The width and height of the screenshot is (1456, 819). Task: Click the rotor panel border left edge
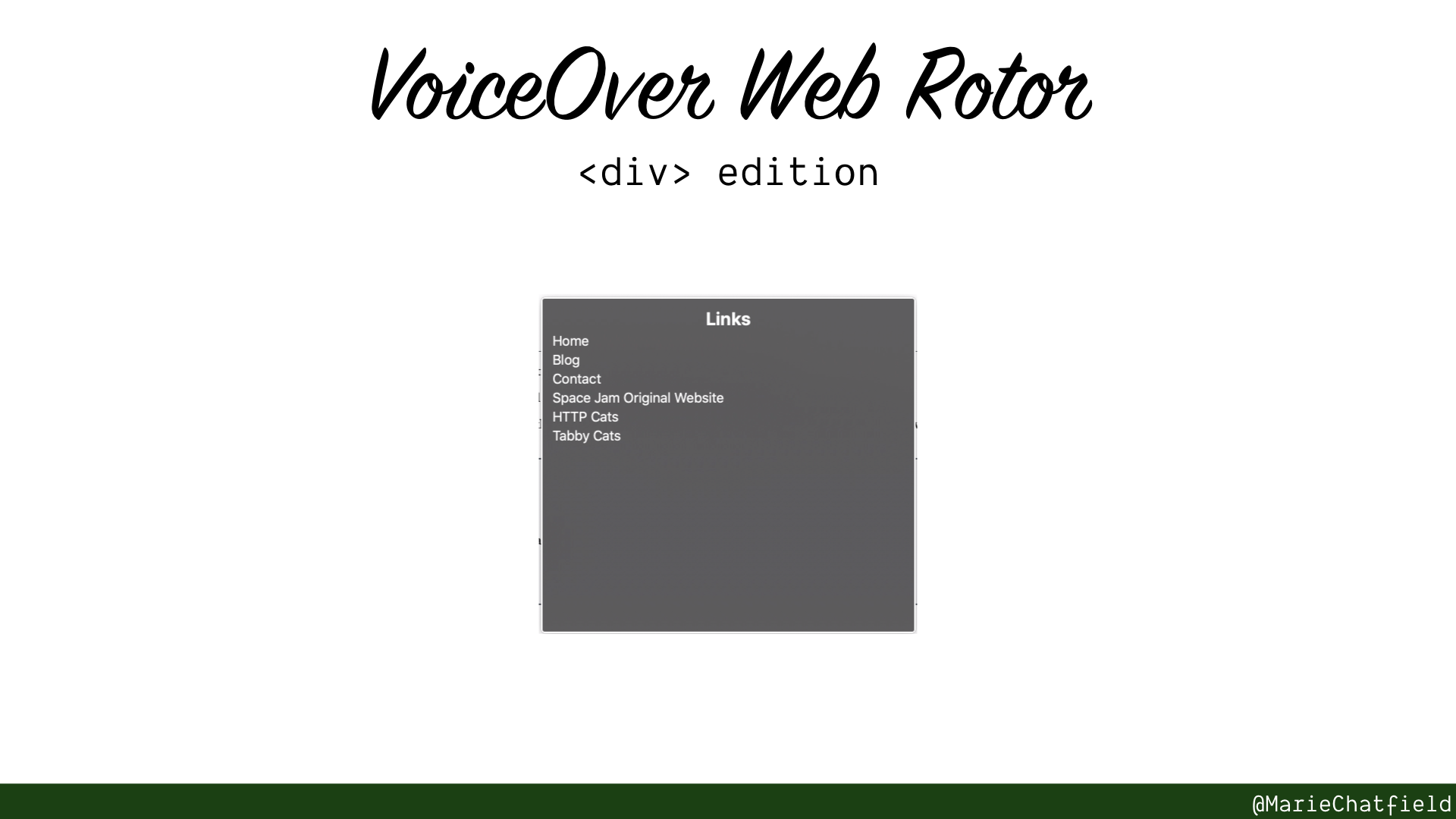click(543, 464)
